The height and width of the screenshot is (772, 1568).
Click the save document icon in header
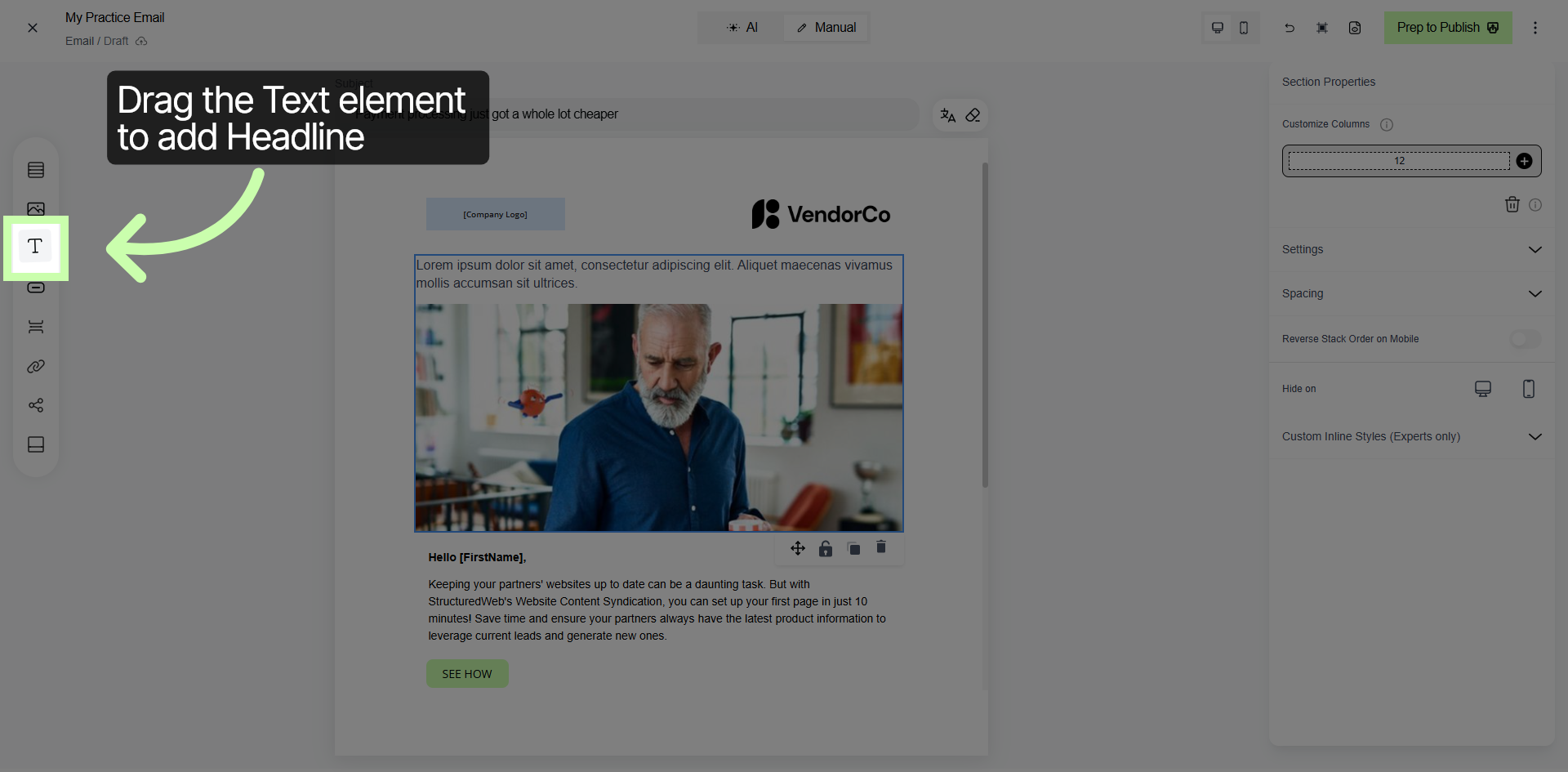(1355, 28)
